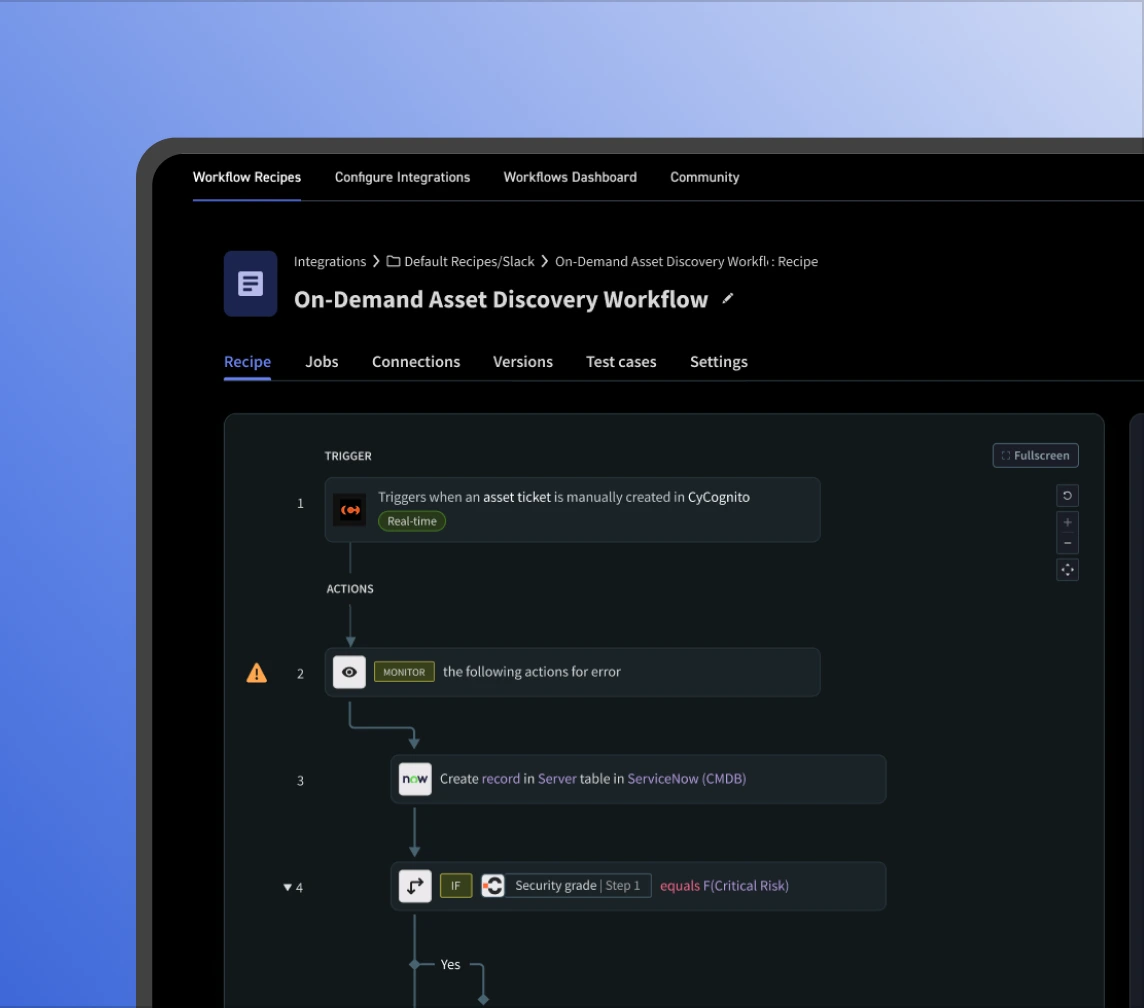Viewport: 1144px width, 1008px height.
Task: Open the Fullscreen view
Action: [1035, 456]
